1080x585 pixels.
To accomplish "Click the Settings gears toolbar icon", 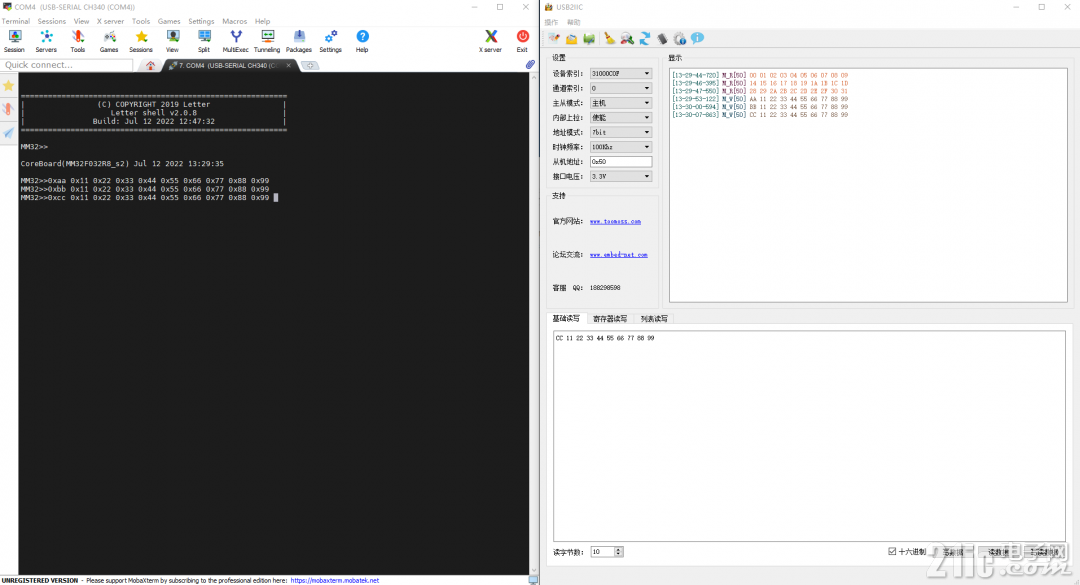I will 331,41.
